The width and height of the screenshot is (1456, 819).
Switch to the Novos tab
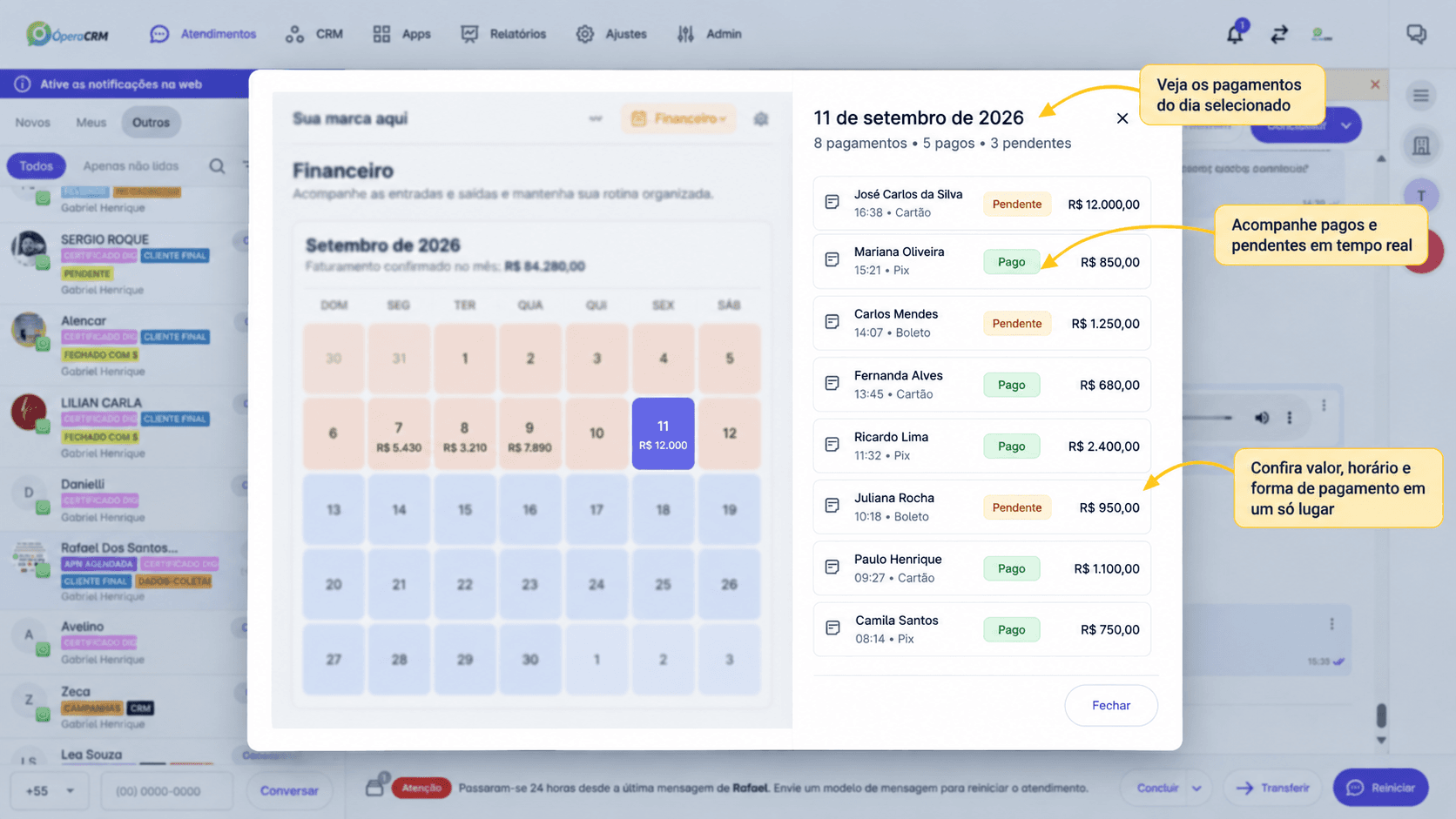click(x=33, y=123)
